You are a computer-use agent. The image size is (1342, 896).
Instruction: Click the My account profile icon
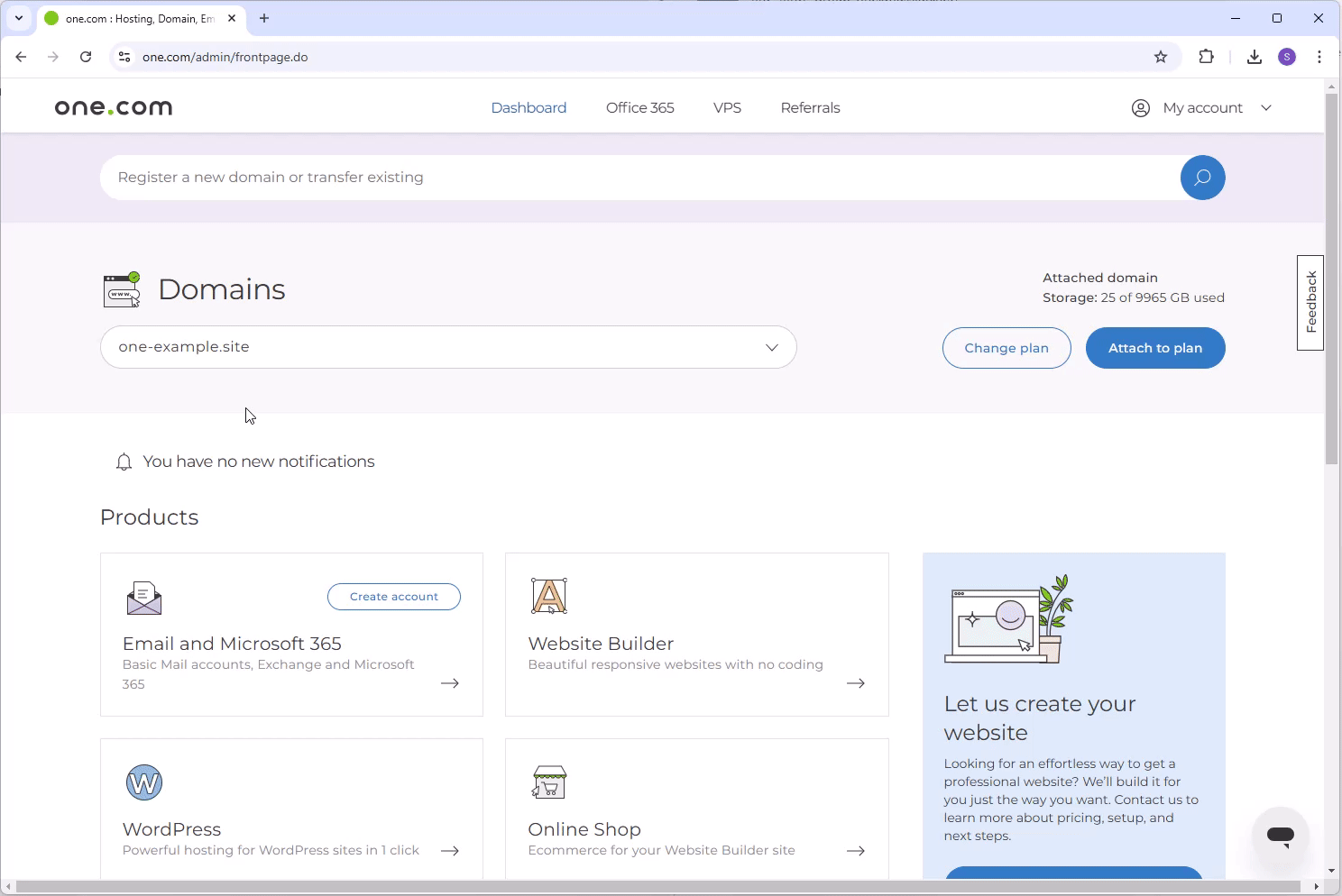1140,107
